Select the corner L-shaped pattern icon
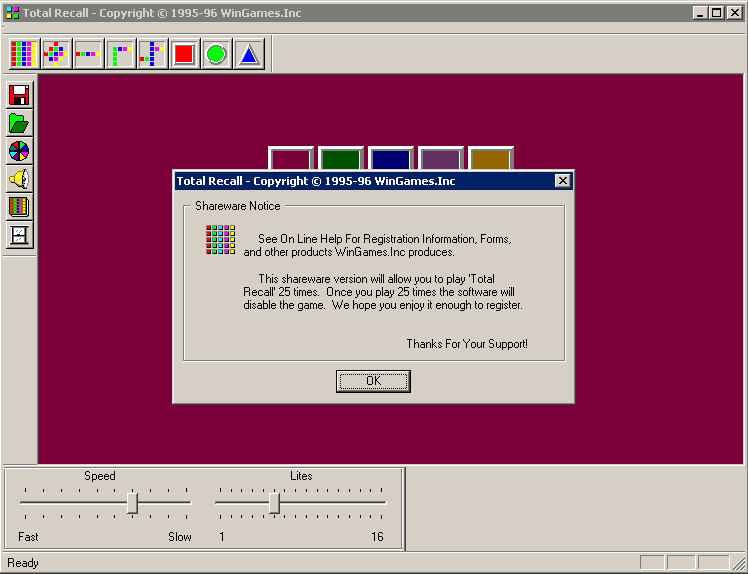The width and height of the screenshot is (748, 574). (x=120, y=54)
